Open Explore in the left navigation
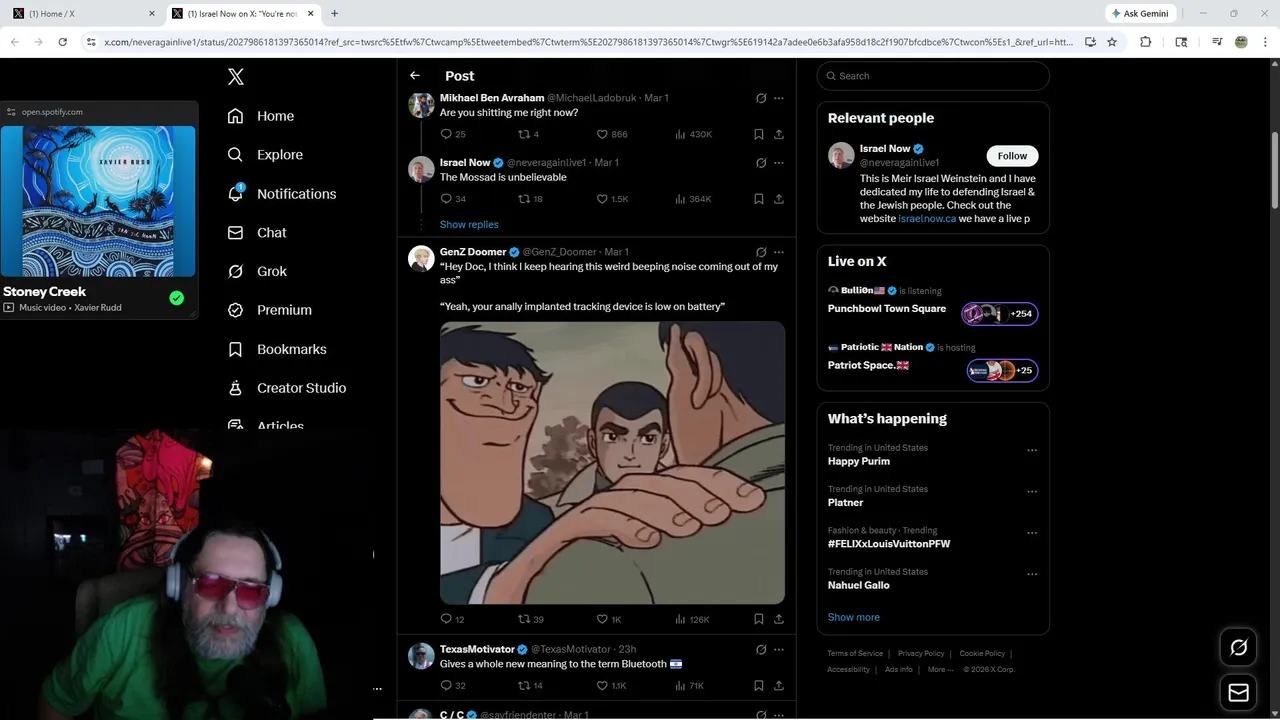This screenshot has height=720, width=1280. 265,155
